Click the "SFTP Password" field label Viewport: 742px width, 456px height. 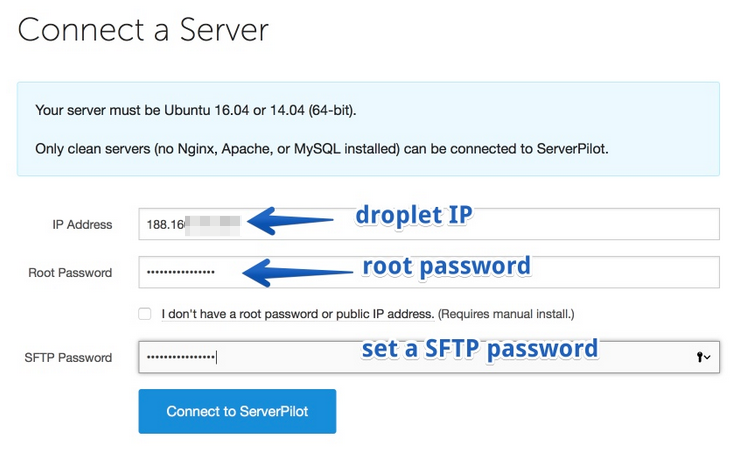(68, 358)
